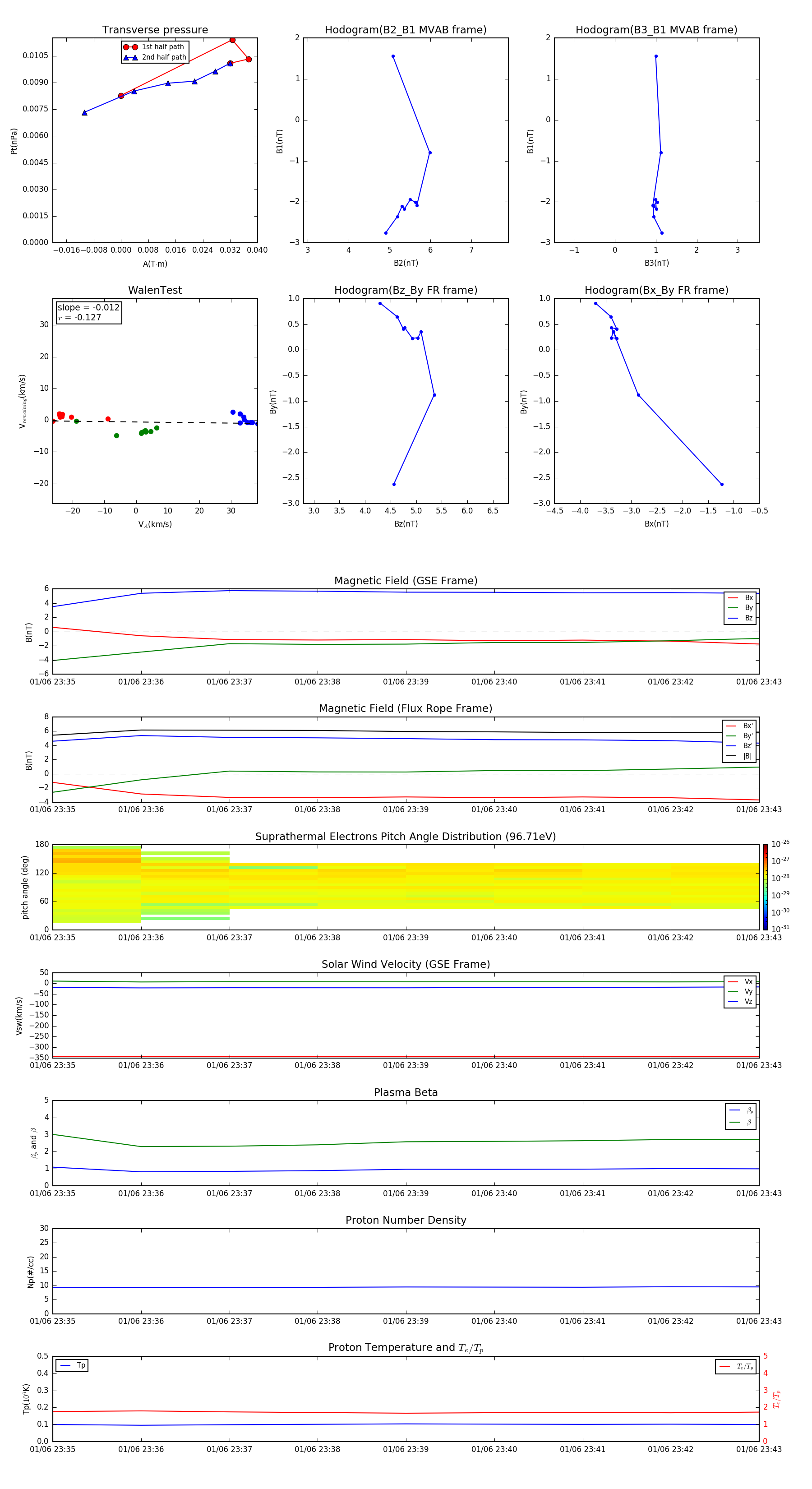This screenshot has height=1489, width=812.
Task: Select Bx' in the flux rope legend
Action: click(x=739, y=726)
